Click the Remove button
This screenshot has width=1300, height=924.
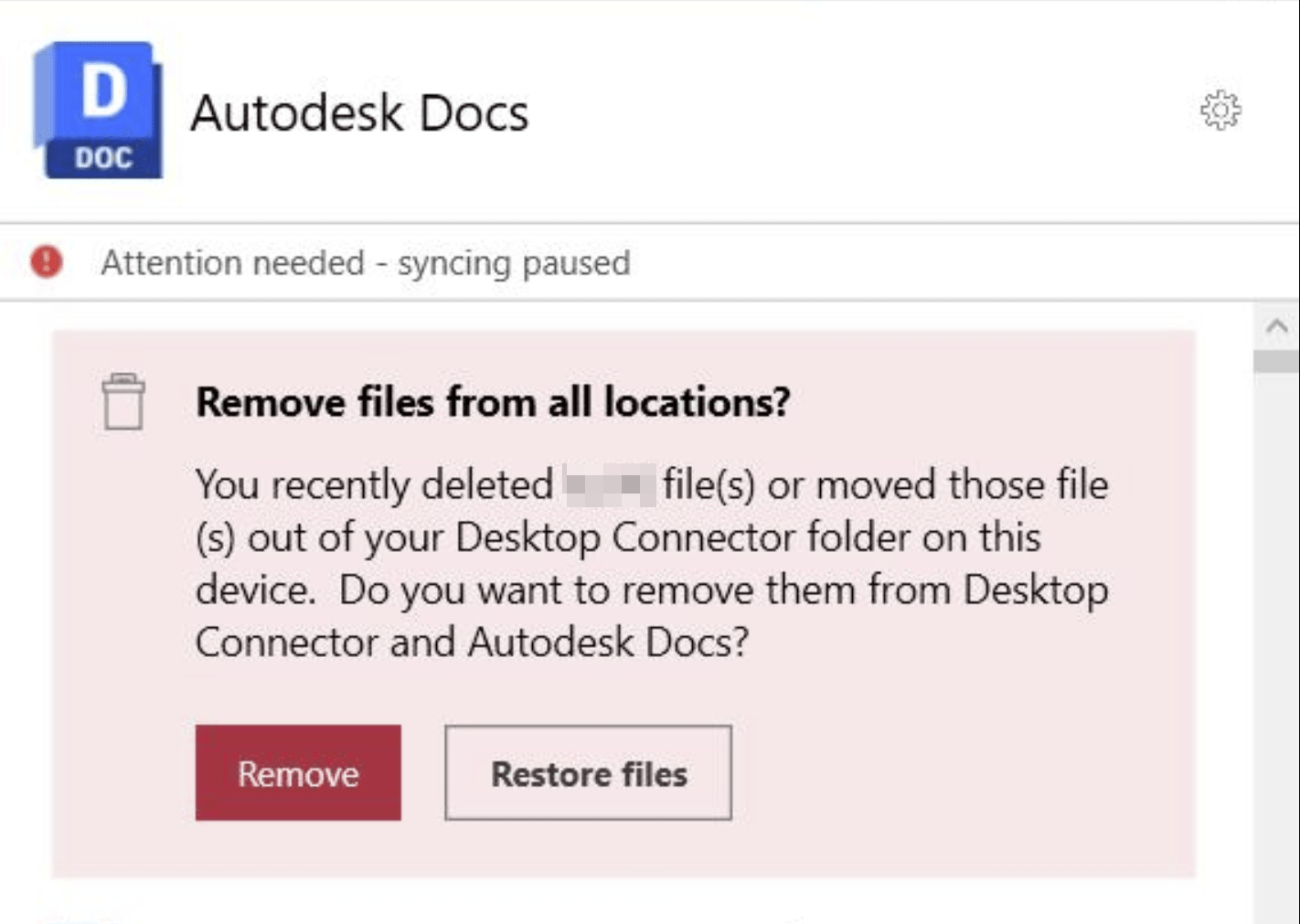pyautogui.click(x=298, y=772)
